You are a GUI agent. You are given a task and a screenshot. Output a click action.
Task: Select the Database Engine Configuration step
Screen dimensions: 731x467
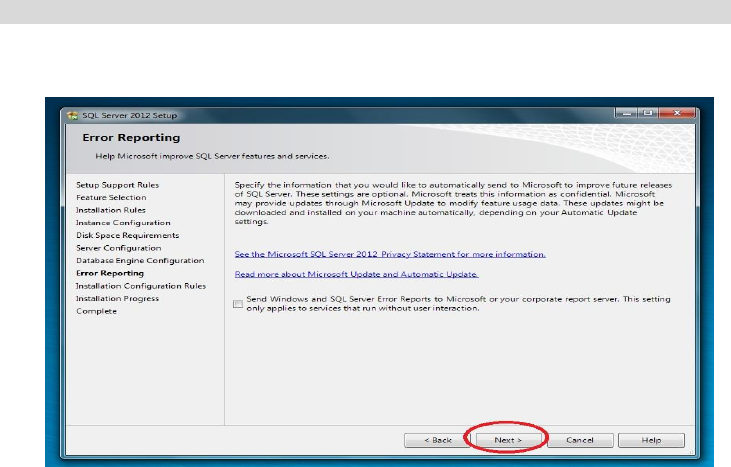(140, 261)
